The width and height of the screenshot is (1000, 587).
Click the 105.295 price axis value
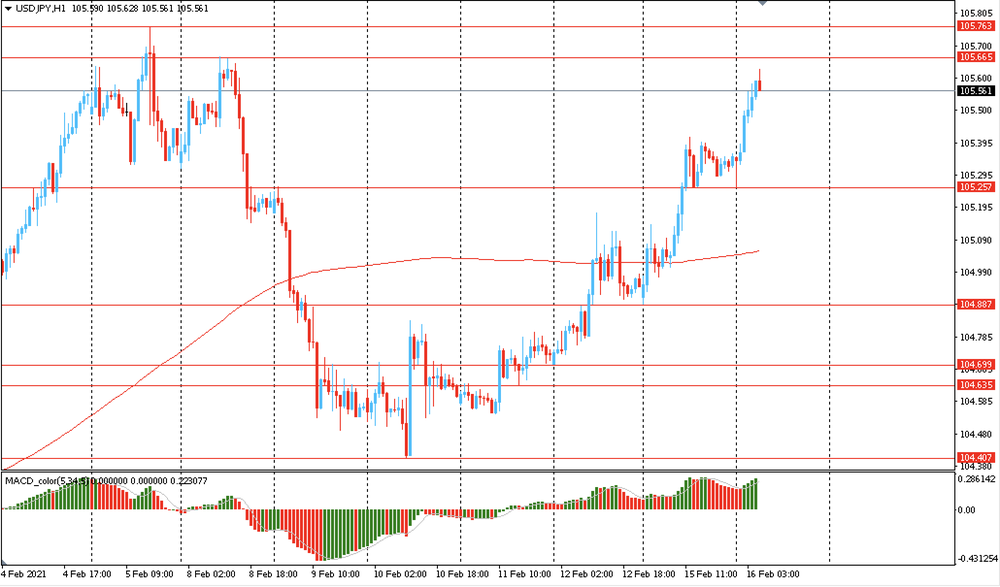(x=976, y=175)
